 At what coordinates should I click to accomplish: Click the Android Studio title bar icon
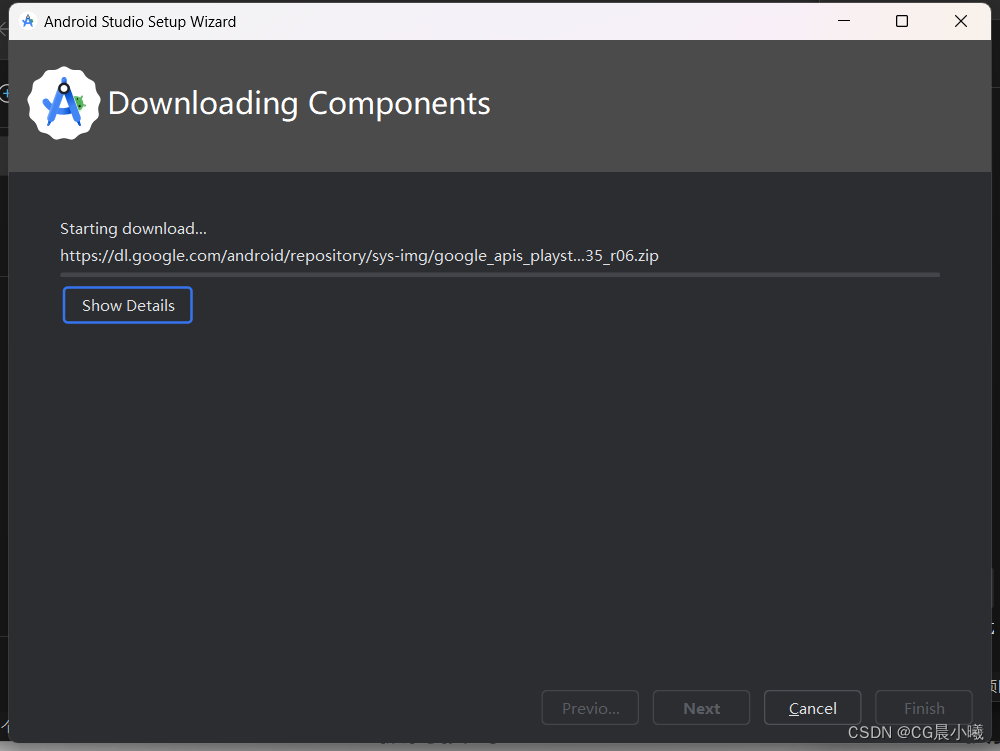click(28, 21)
